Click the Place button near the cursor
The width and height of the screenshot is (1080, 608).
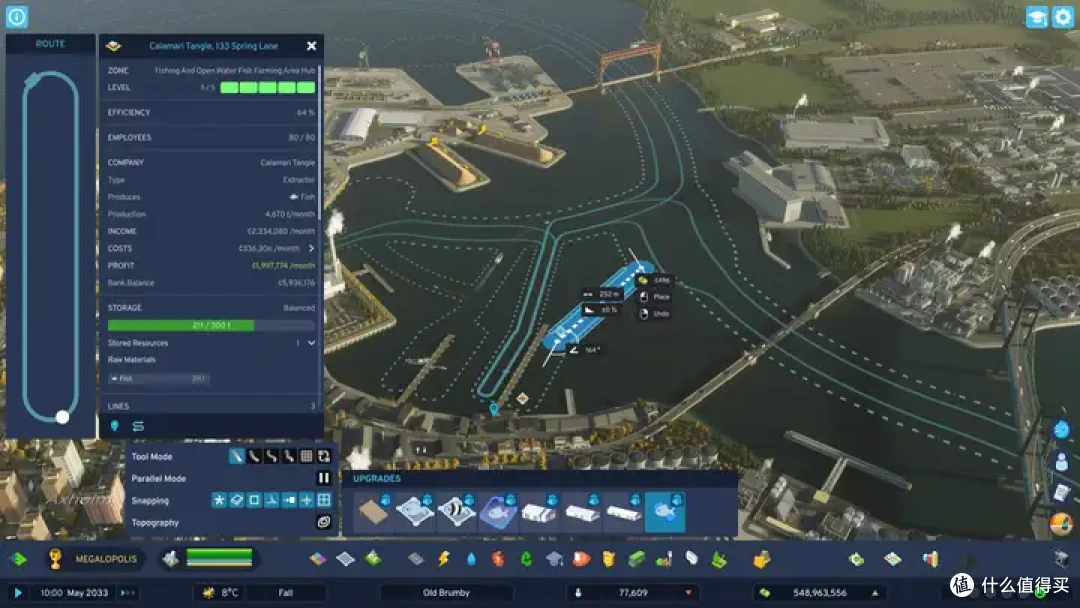pos(654,297)
